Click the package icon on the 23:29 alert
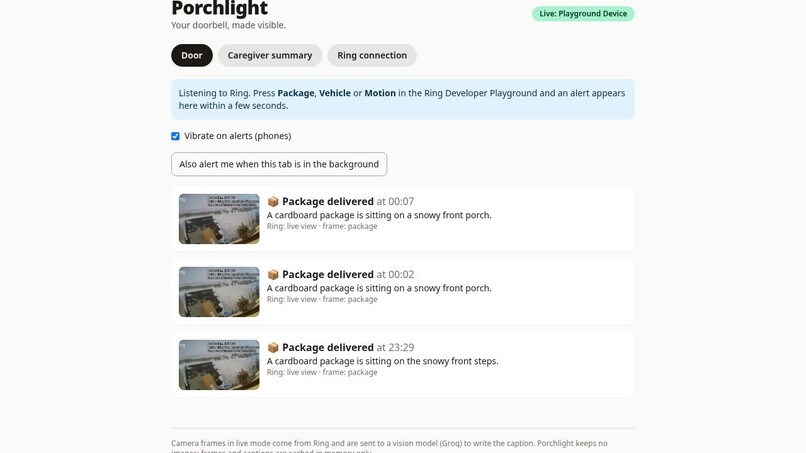This screenshot has height=453, width=806. (273, 348)
